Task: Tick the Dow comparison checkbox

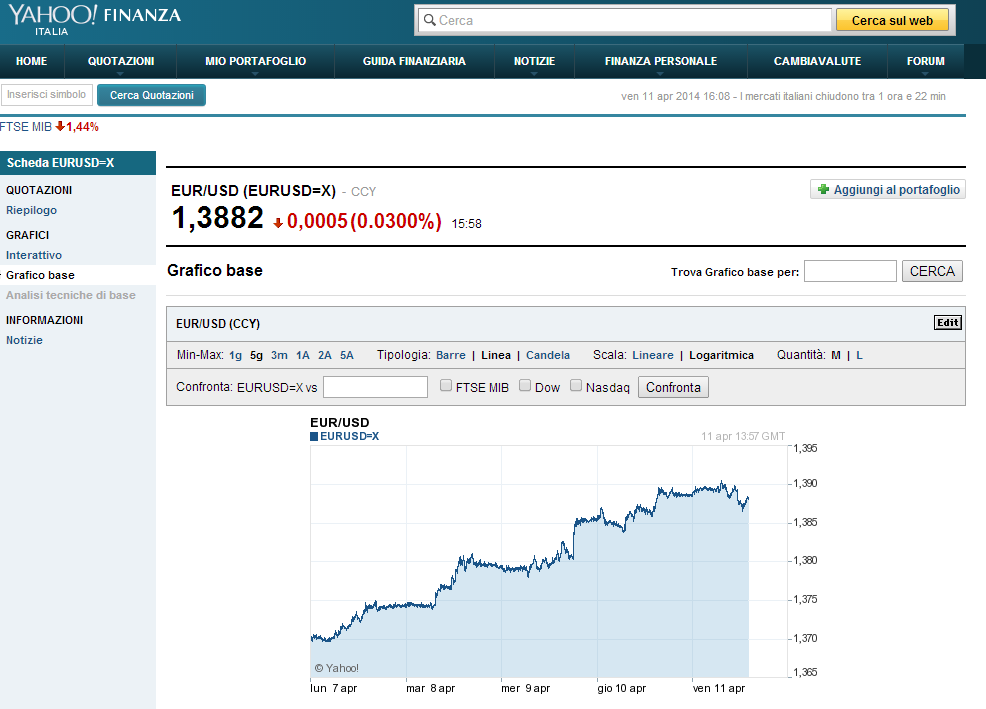Action: pyautogui.click(x=525, y=386)
